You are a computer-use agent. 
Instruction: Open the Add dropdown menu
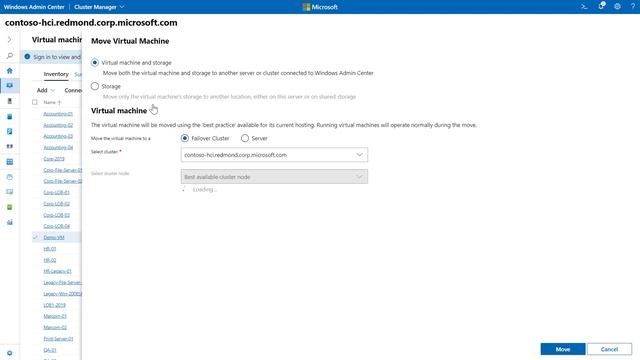click(x=46, y=90)
